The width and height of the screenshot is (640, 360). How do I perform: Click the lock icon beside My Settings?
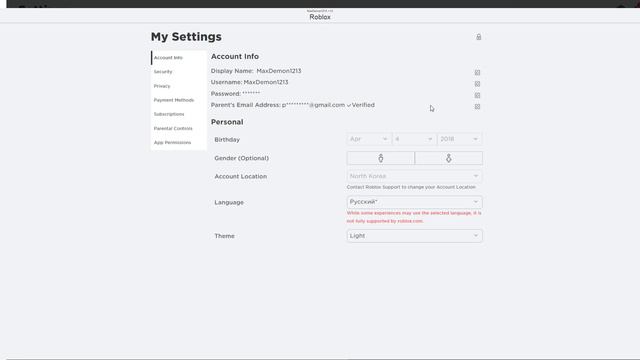478,37
